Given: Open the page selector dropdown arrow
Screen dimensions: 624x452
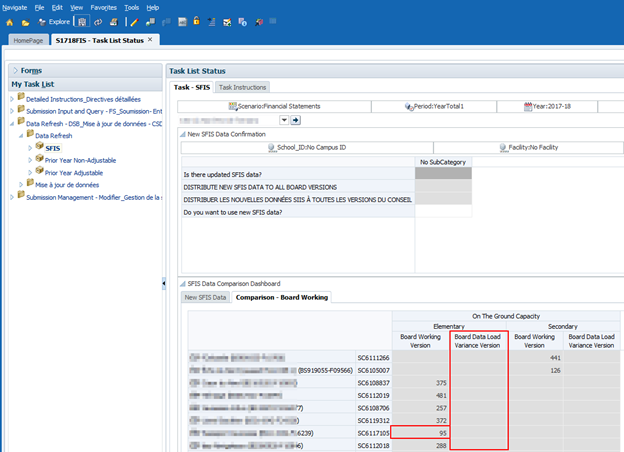Looking at the screenshot, I should (x=284, y=120).
